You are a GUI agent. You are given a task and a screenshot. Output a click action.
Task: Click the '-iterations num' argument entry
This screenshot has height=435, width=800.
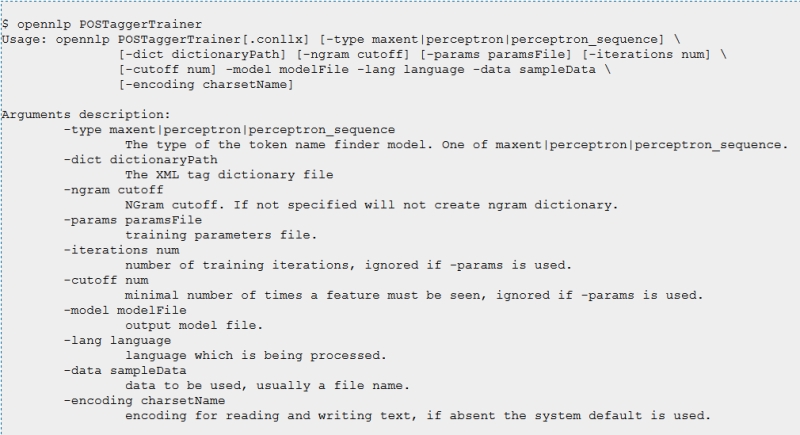[121, 250]
